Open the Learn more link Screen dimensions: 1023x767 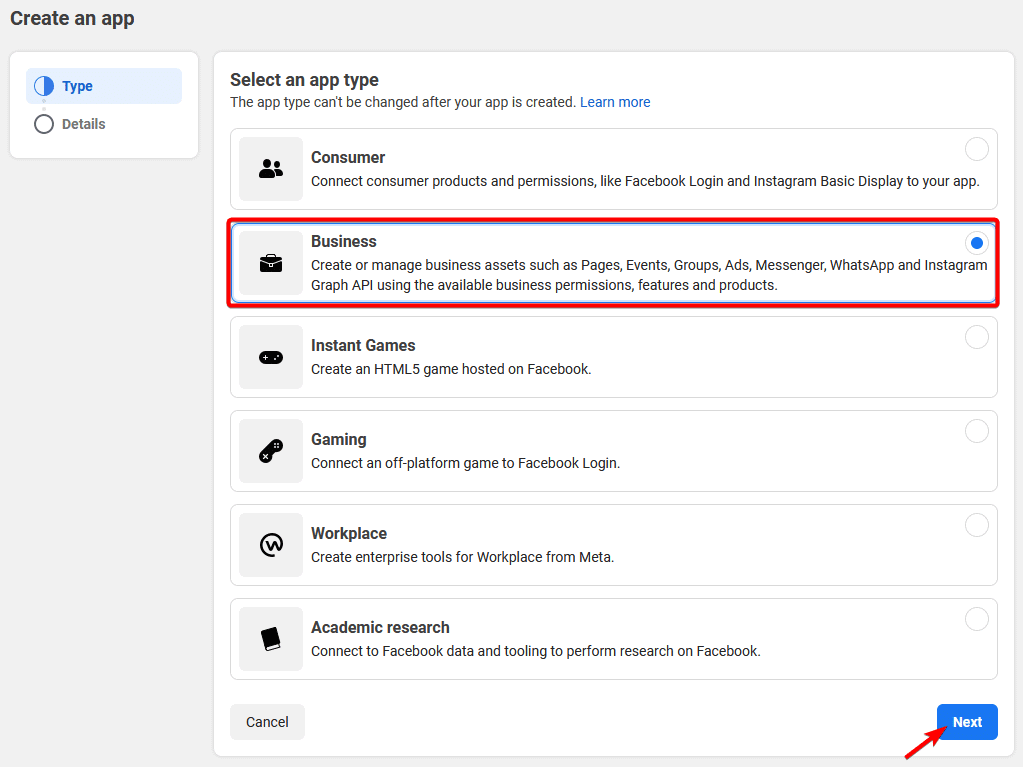tap(615, 101)
